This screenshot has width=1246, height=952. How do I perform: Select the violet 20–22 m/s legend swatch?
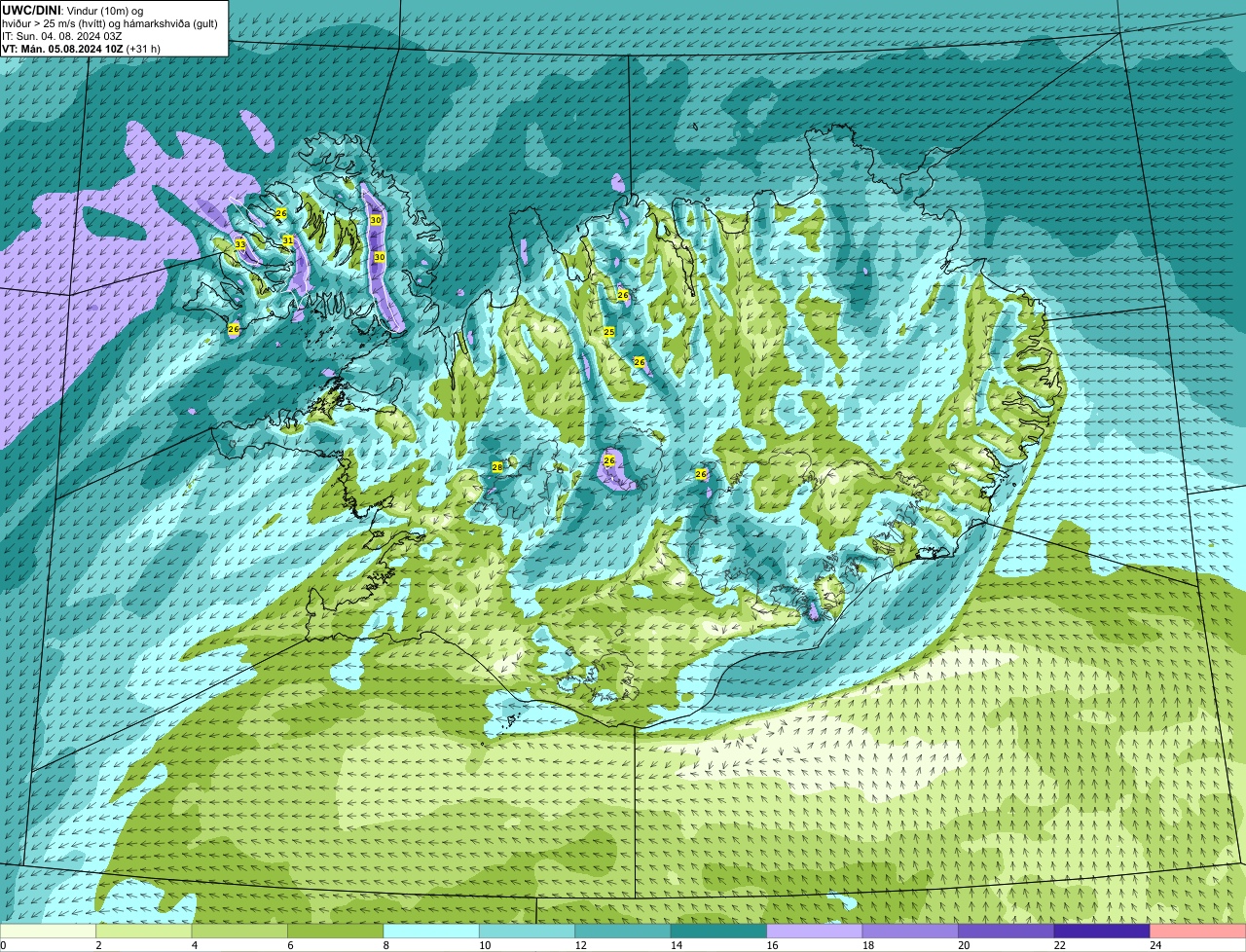point(1008,932)
